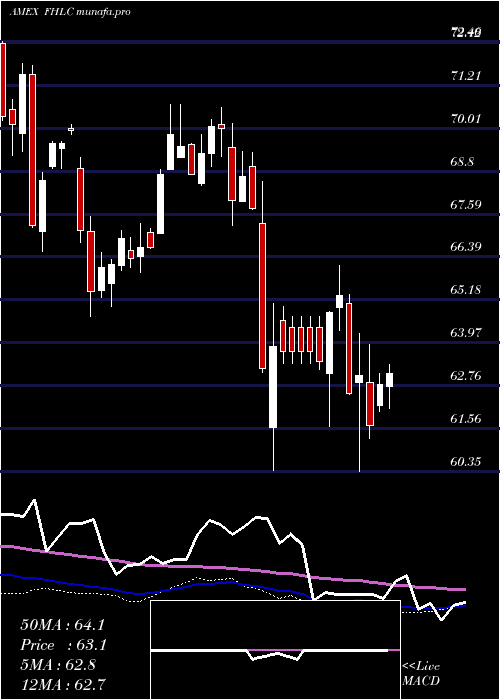Click the 62.76 price axis label
Screen dimensions: 500x700
[x=466, y=376]
